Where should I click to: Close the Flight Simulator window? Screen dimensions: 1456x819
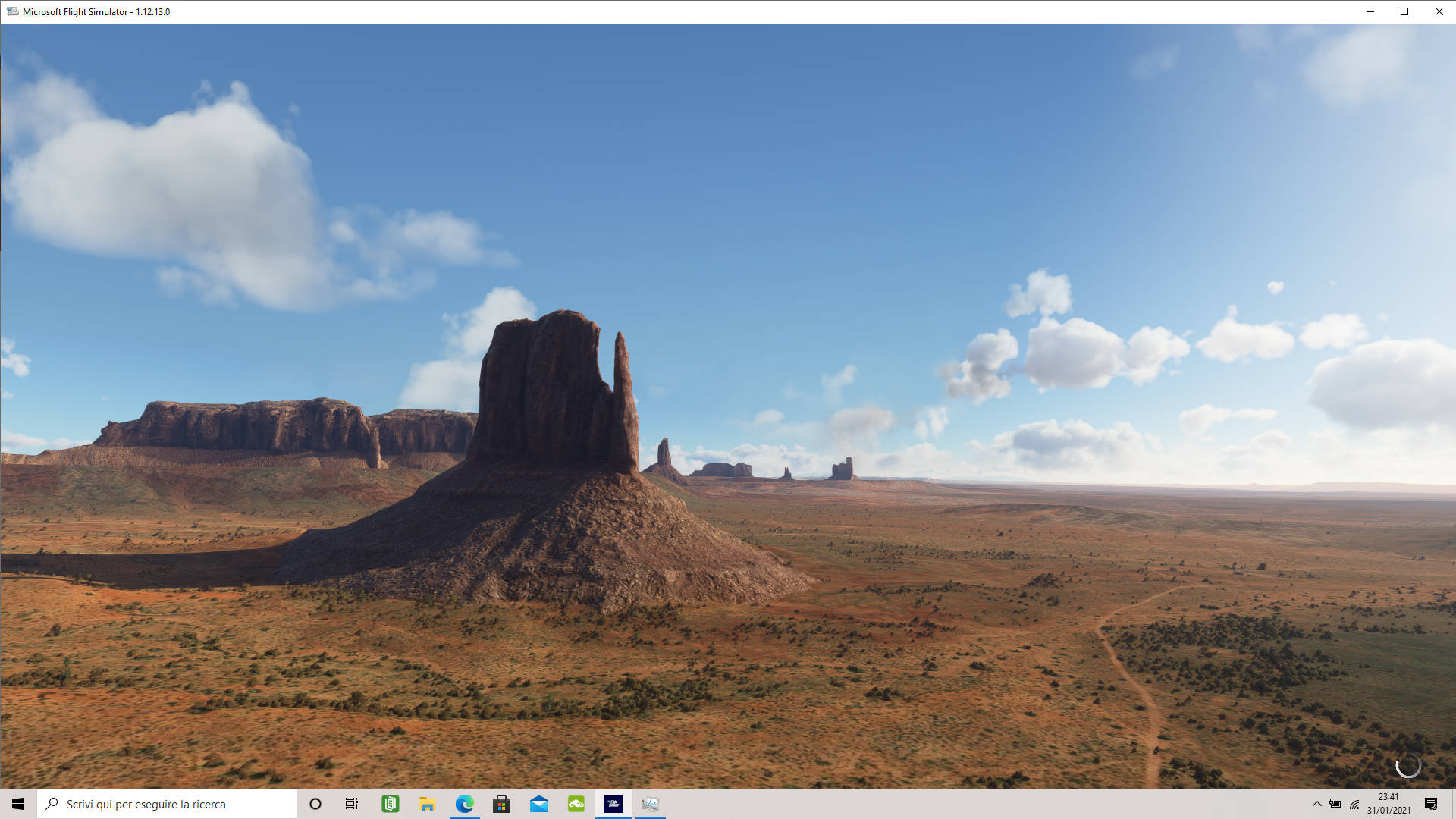(x=1439, y=11)
